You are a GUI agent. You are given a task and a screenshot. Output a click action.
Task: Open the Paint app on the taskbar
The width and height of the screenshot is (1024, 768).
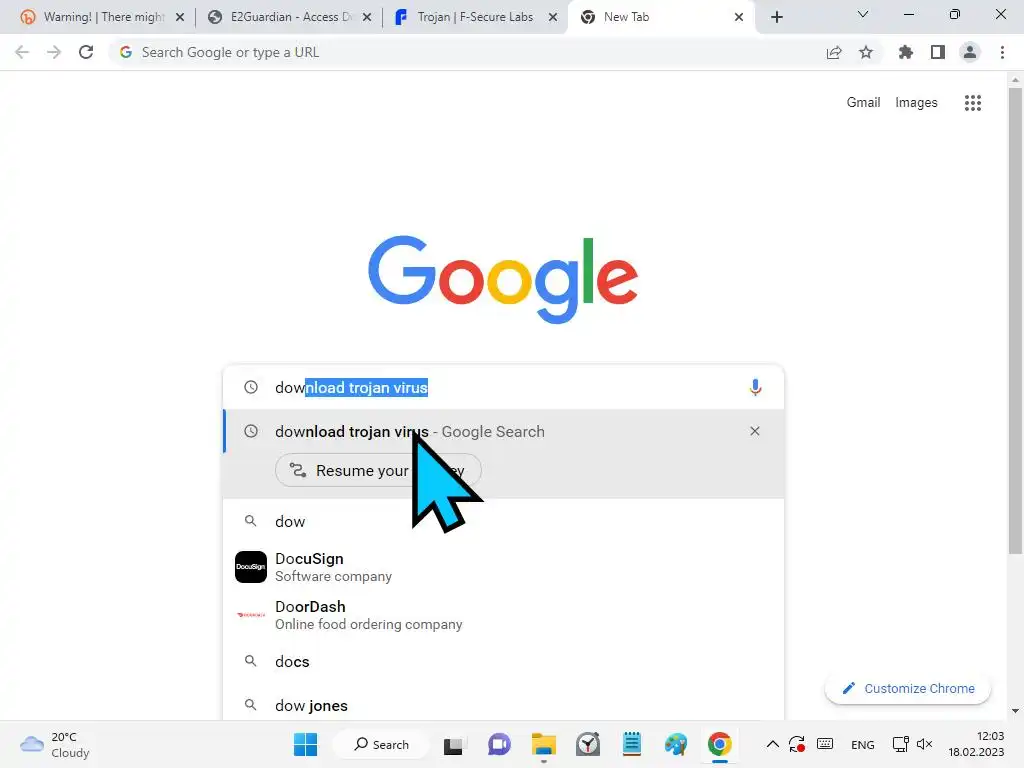pyautogui.click(x=676, y=744)
